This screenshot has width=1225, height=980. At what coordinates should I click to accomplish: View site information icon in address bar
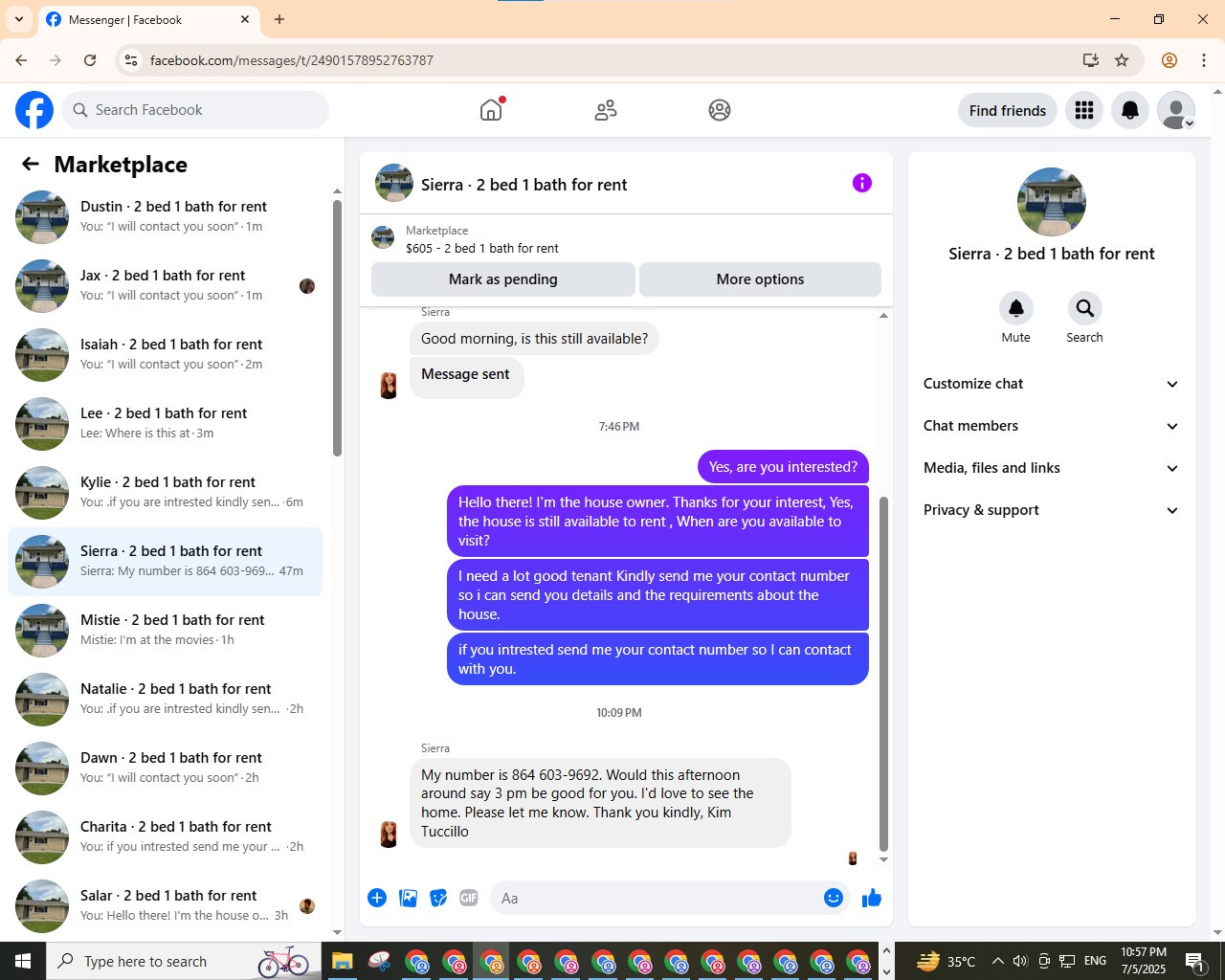click(x=131, y=60)
